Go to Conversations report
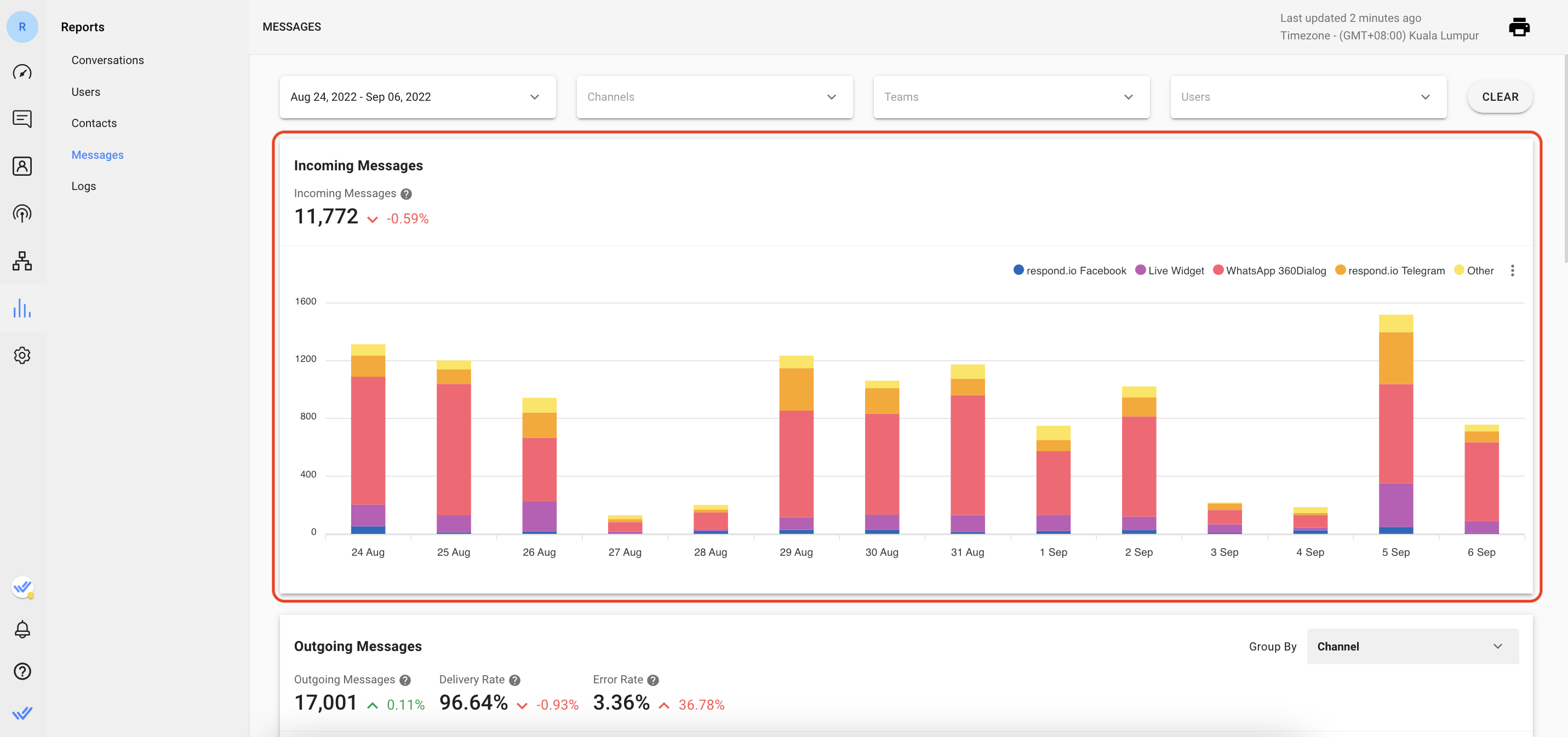The width and height of the screenshot is (1568, 737). pyautogui.click(x=108, y=60)
